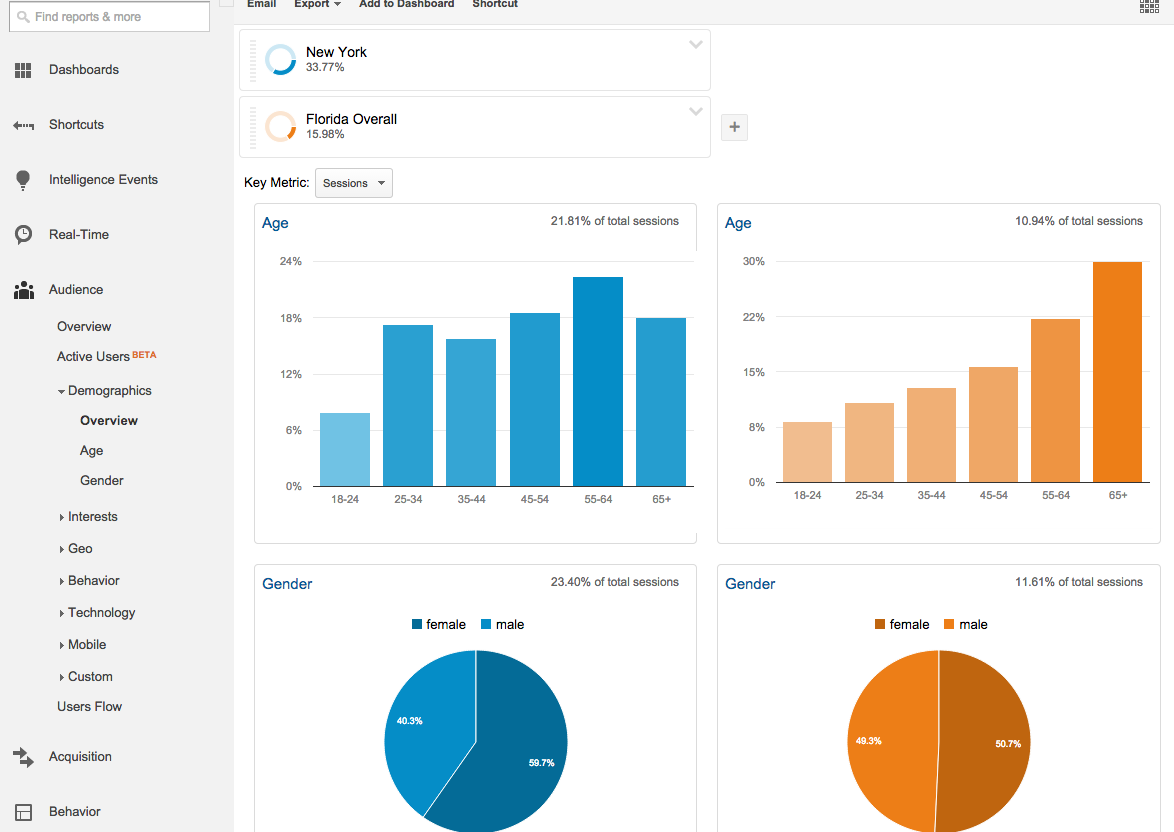
Task: Open the Export menu
Action: (x=317, y=4)
